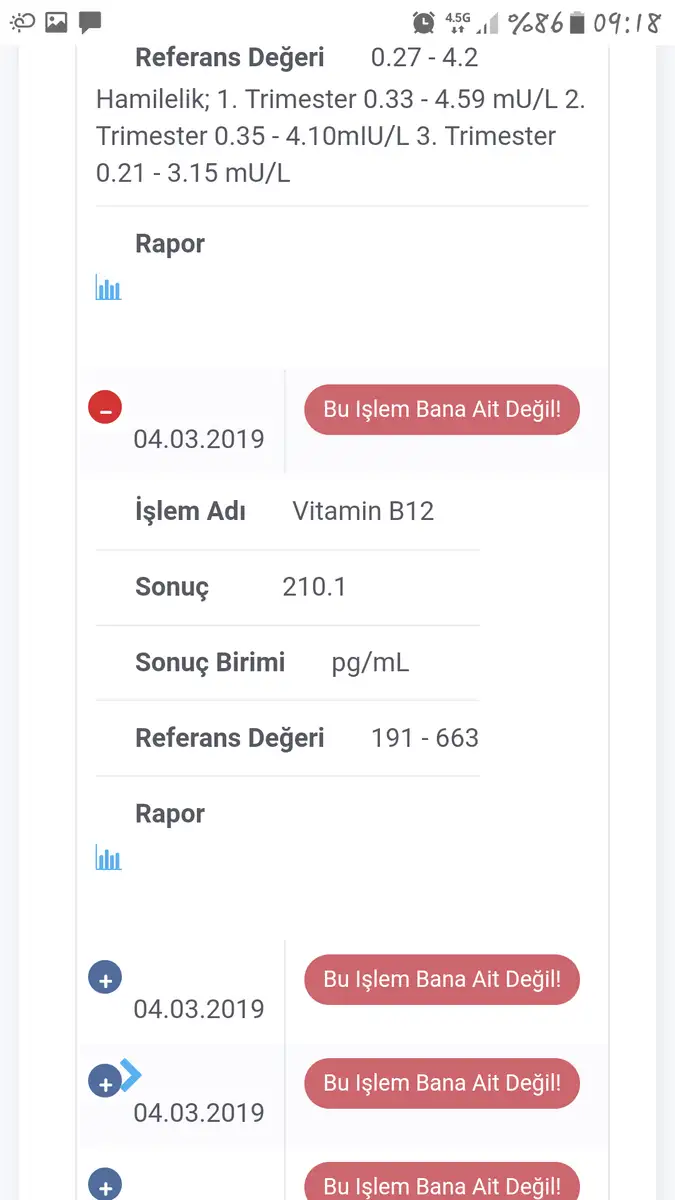
Task: Click the reference range 191 - 663
Action: (424, 738)
